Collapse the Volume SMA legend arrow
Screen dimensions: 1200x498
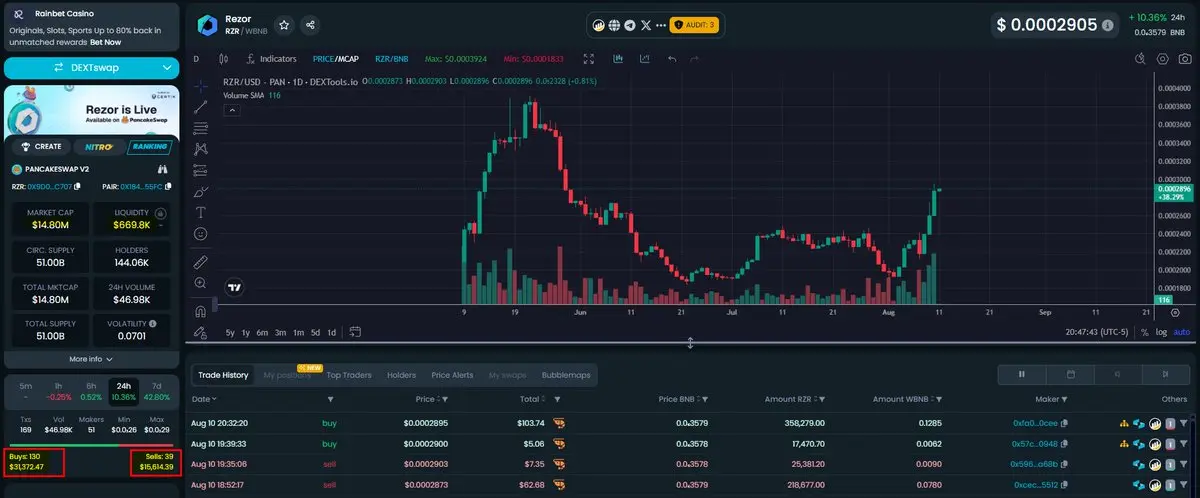pyautogui.click(x=230, y=110)
